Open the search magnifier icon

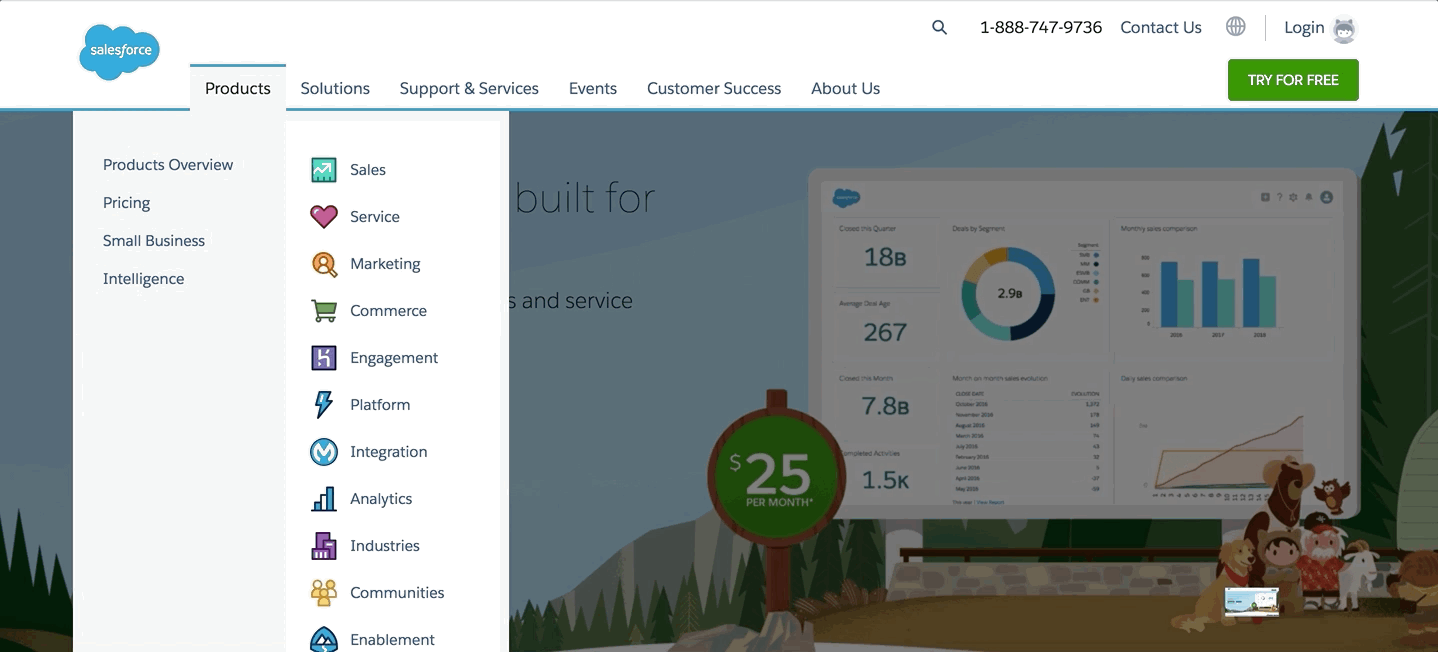pyautogui.click(x=939, y=28)
